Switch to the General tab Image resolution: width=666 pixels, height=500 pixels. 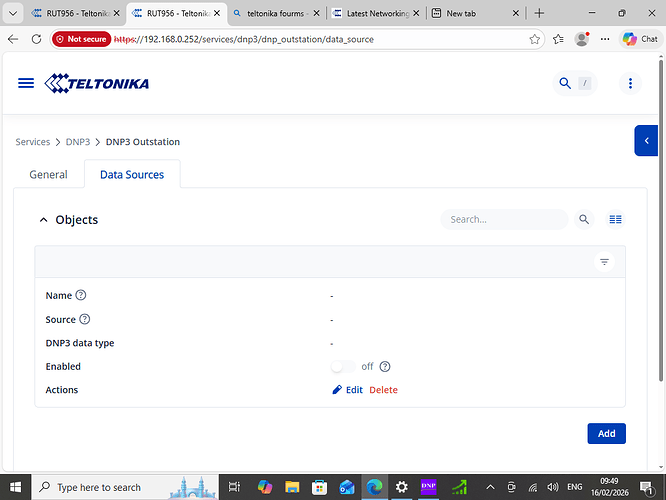point(48,174)
